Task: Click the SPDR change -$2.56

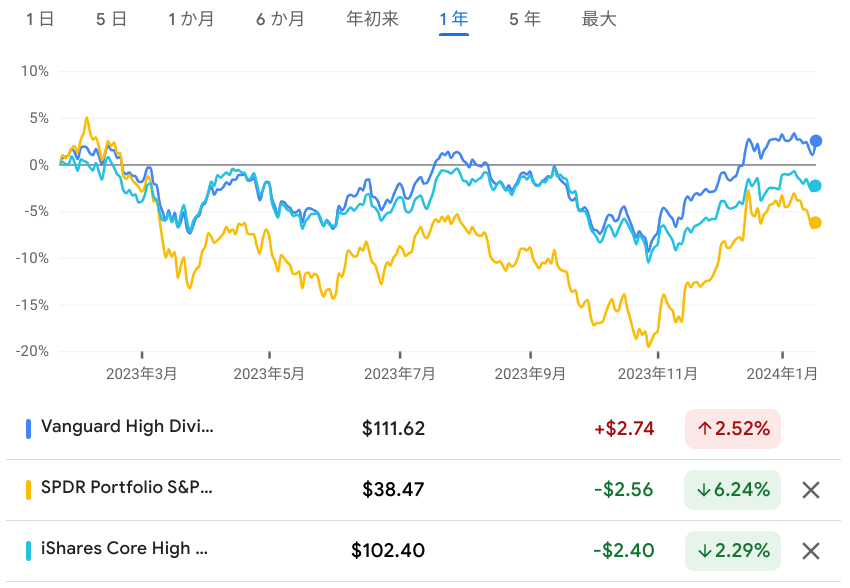Action: click(x=624, y=490)
